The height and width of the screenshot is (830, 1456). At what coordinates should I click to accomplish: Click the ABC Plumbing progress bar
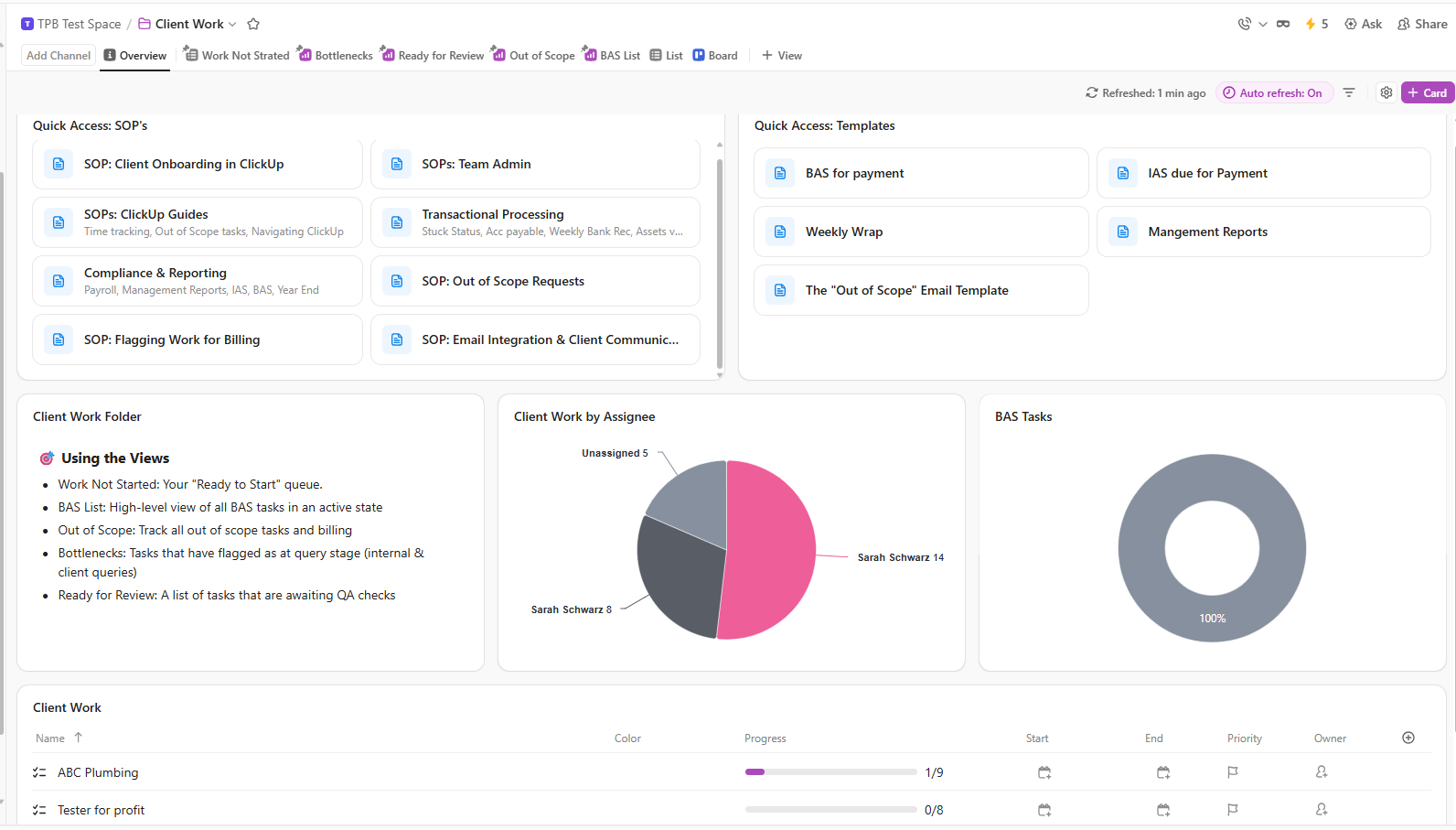click(830, 772)
